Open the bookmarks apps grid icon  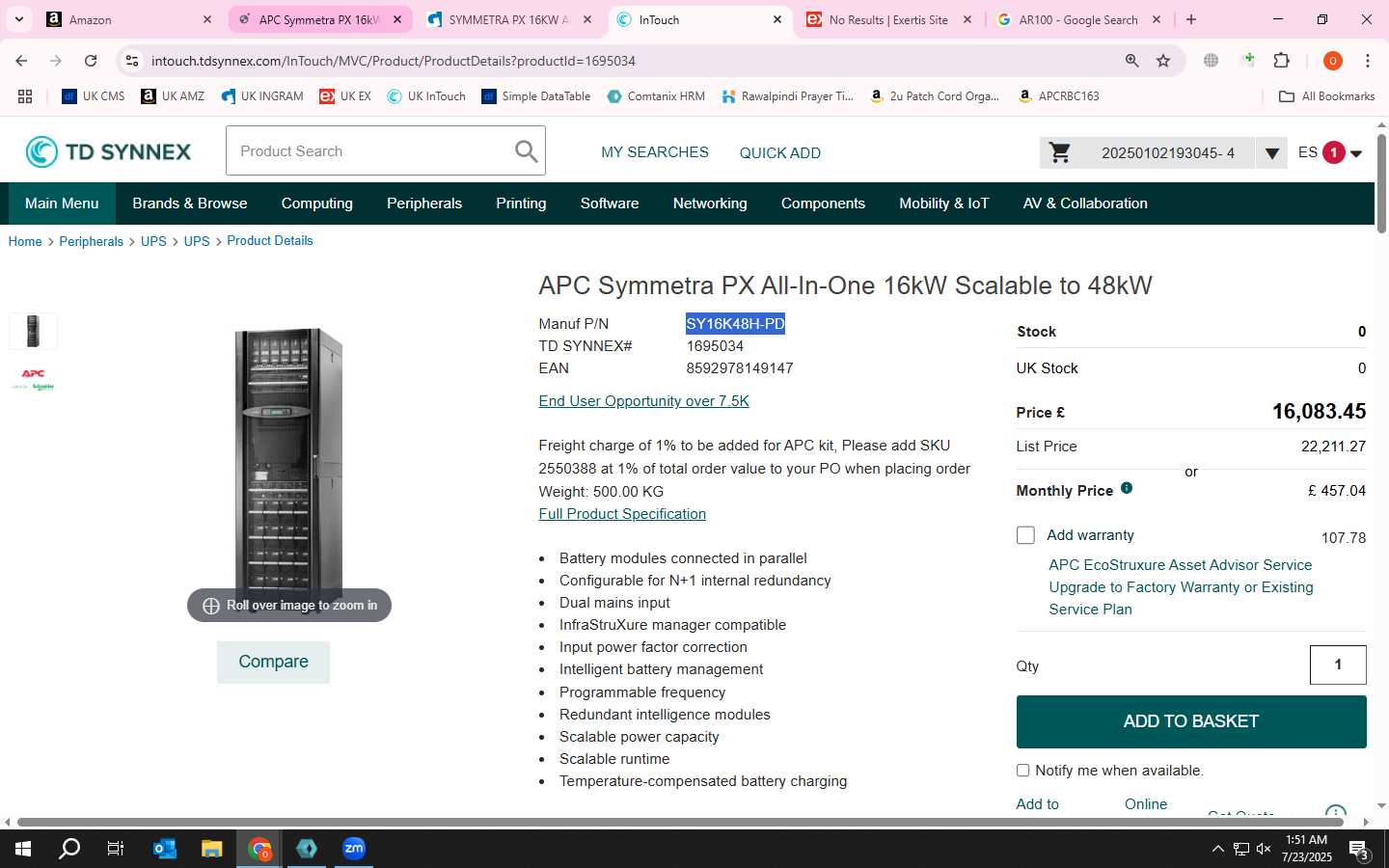tap(25, 96)
